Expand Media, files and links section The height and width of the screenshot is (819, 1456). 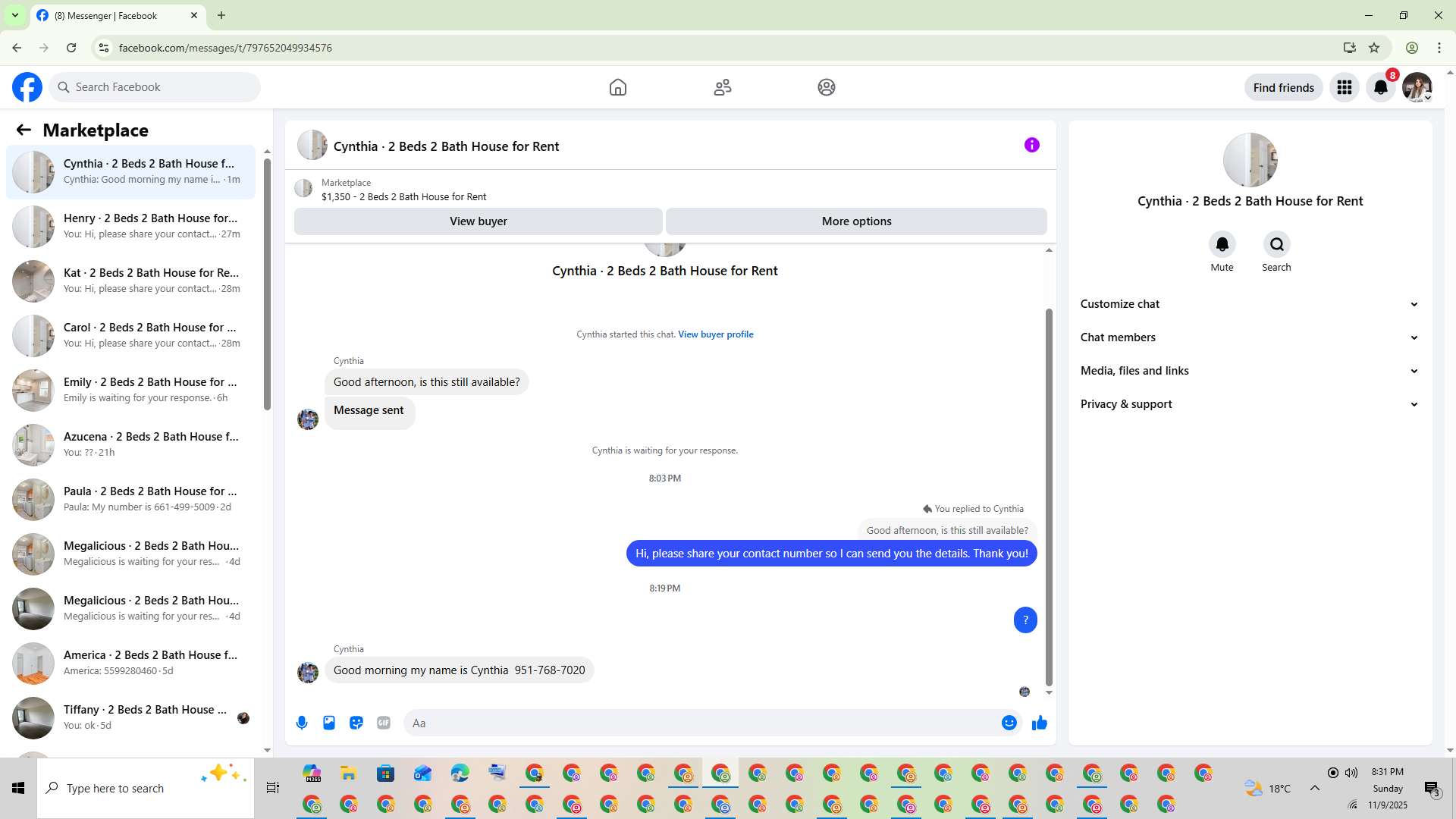click(1250, 371)
